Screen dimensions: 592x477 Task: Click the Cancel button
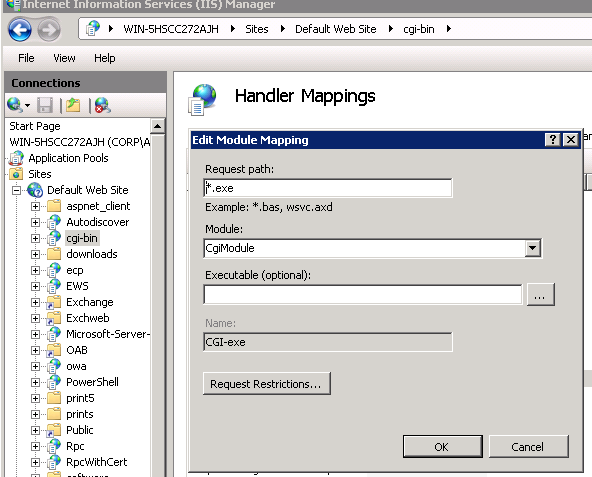point(528,446)
